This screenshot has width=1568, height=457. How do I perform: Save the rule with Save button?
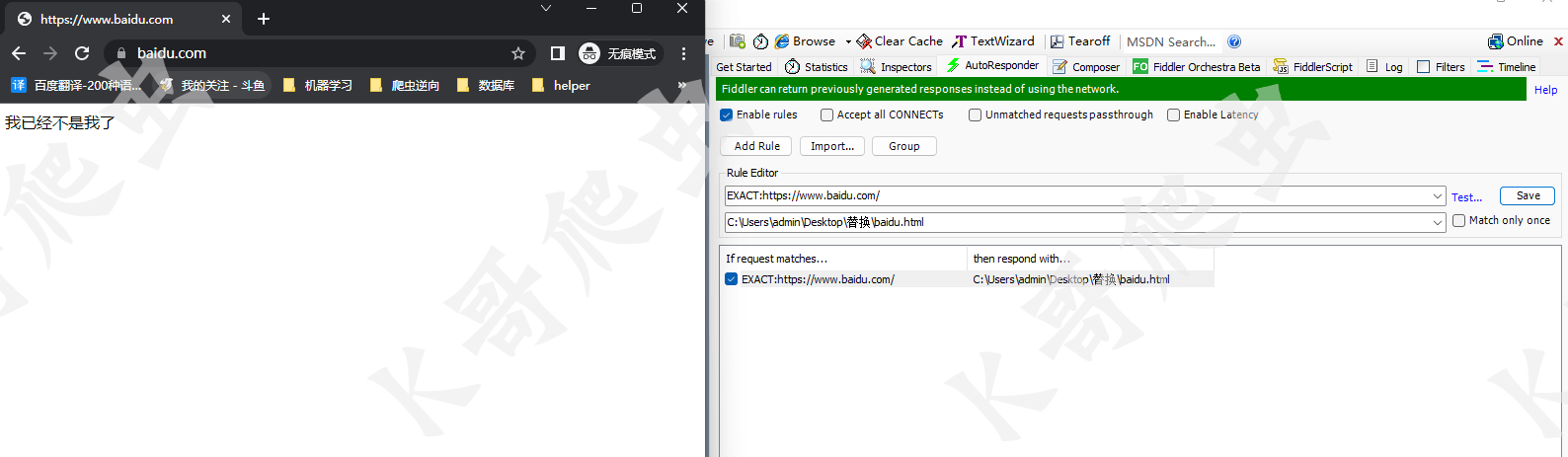coord(1528,195)
